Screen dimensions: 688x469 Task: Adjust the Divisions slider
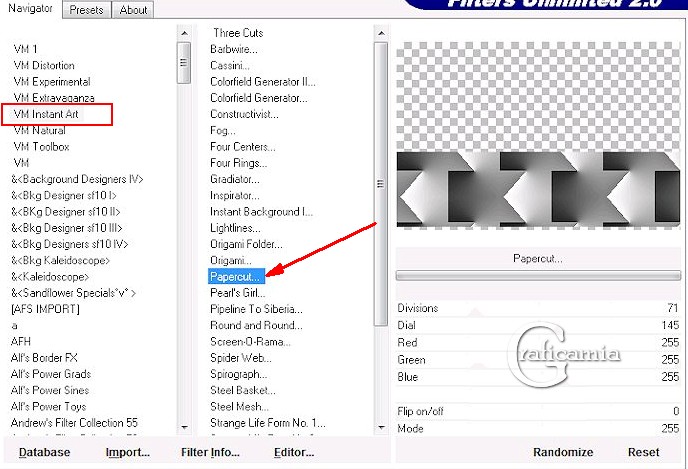pyautogui.click(x=538, y=308)
